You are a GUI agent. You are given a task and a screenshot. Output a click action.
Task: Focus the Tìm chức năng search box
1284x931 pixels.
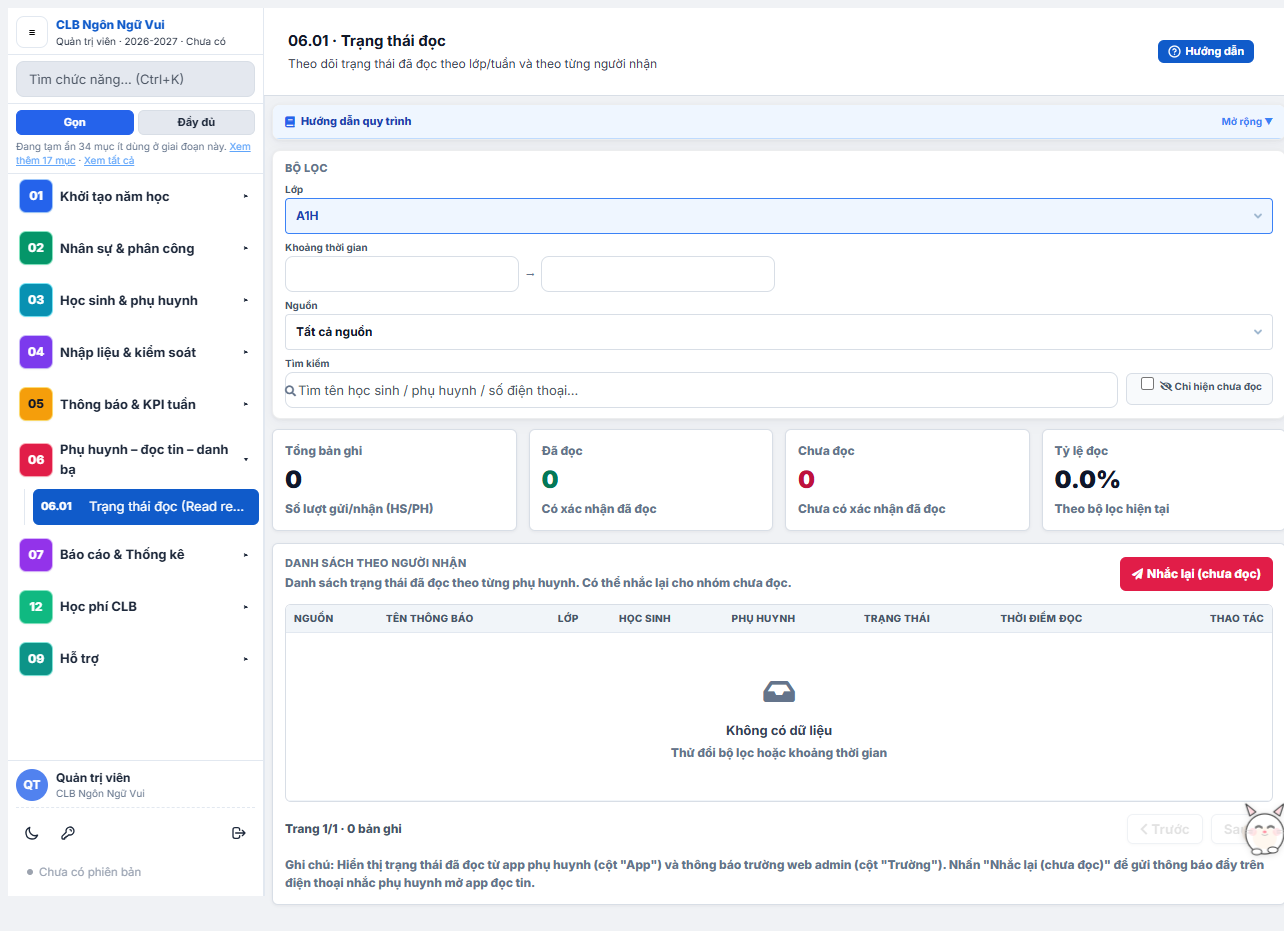point(135,79)
